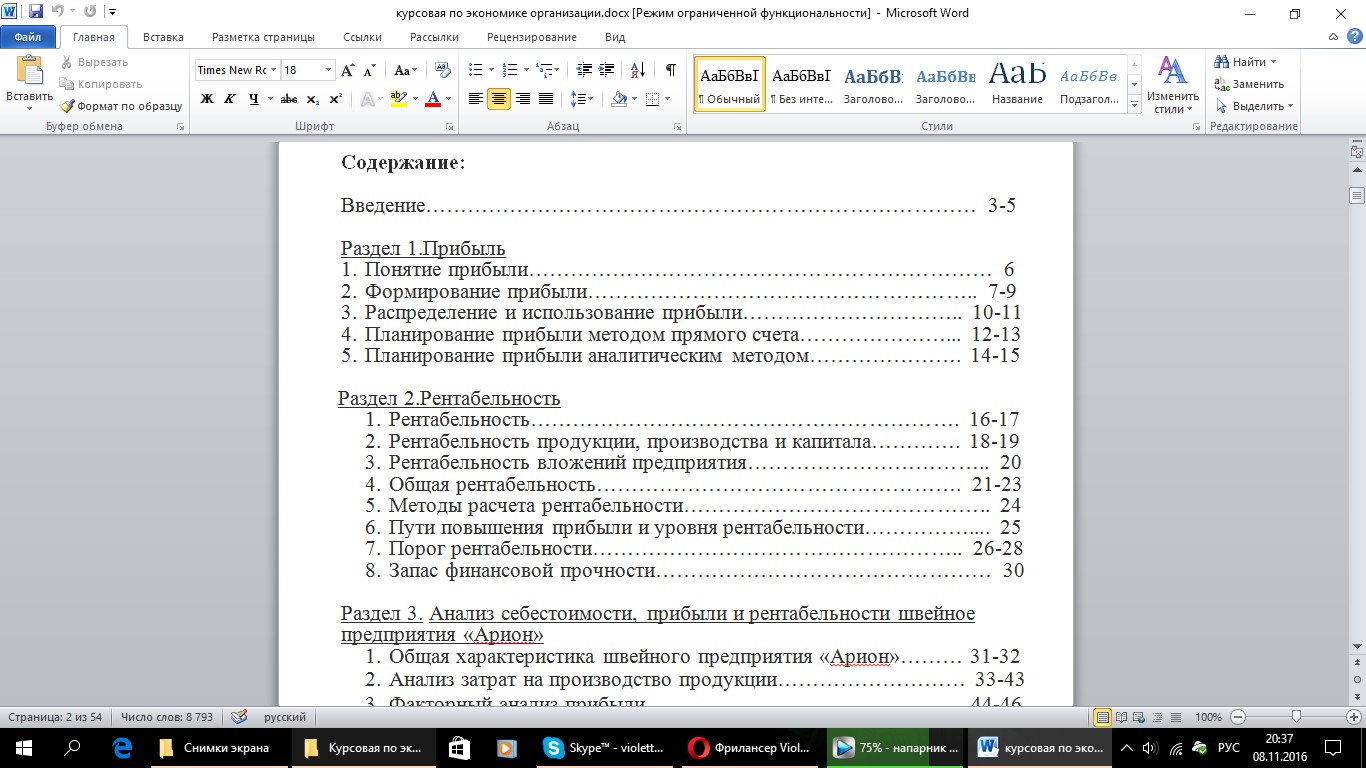
Task: Paste using the Вставить clipboard icon
Action: 29,70
